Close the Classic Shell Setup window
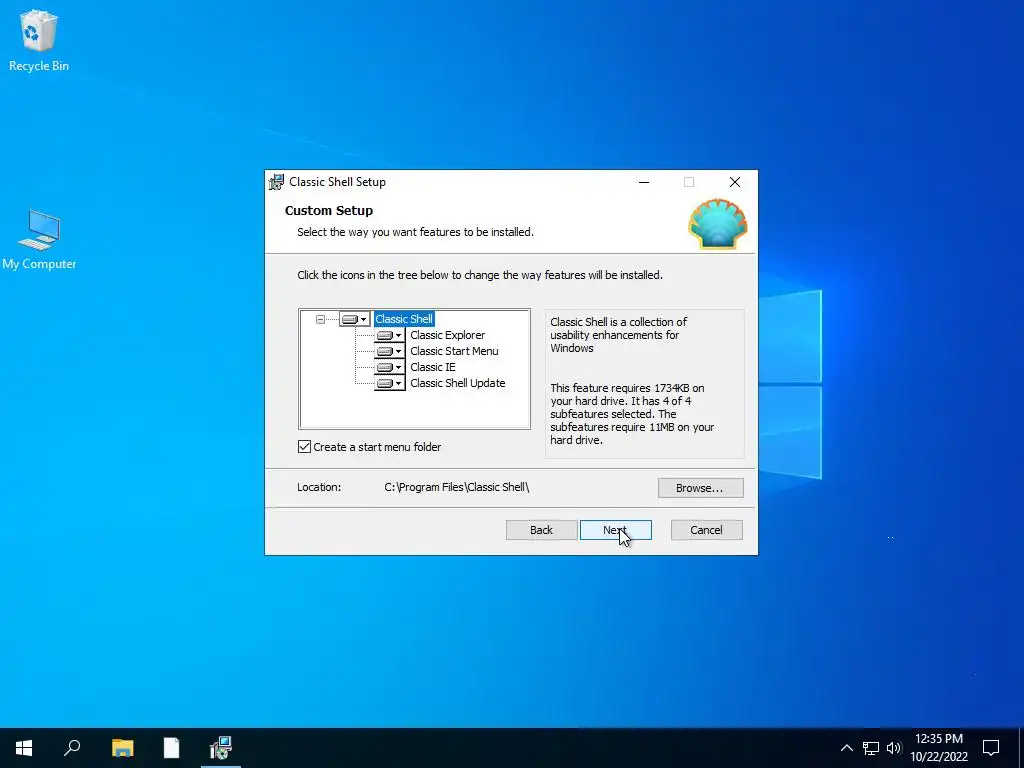 click(x=735, y=182)
